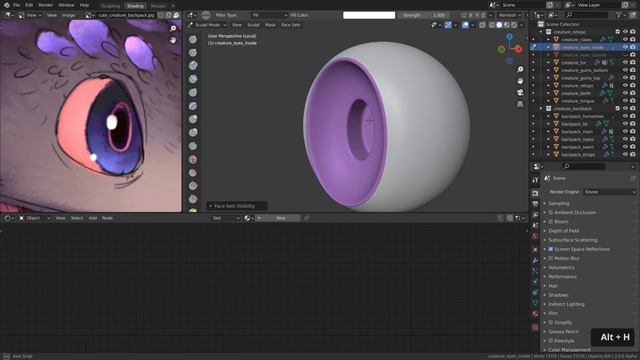Click the outliner search field
The image size is (640, 360).
tap(588, 15)
